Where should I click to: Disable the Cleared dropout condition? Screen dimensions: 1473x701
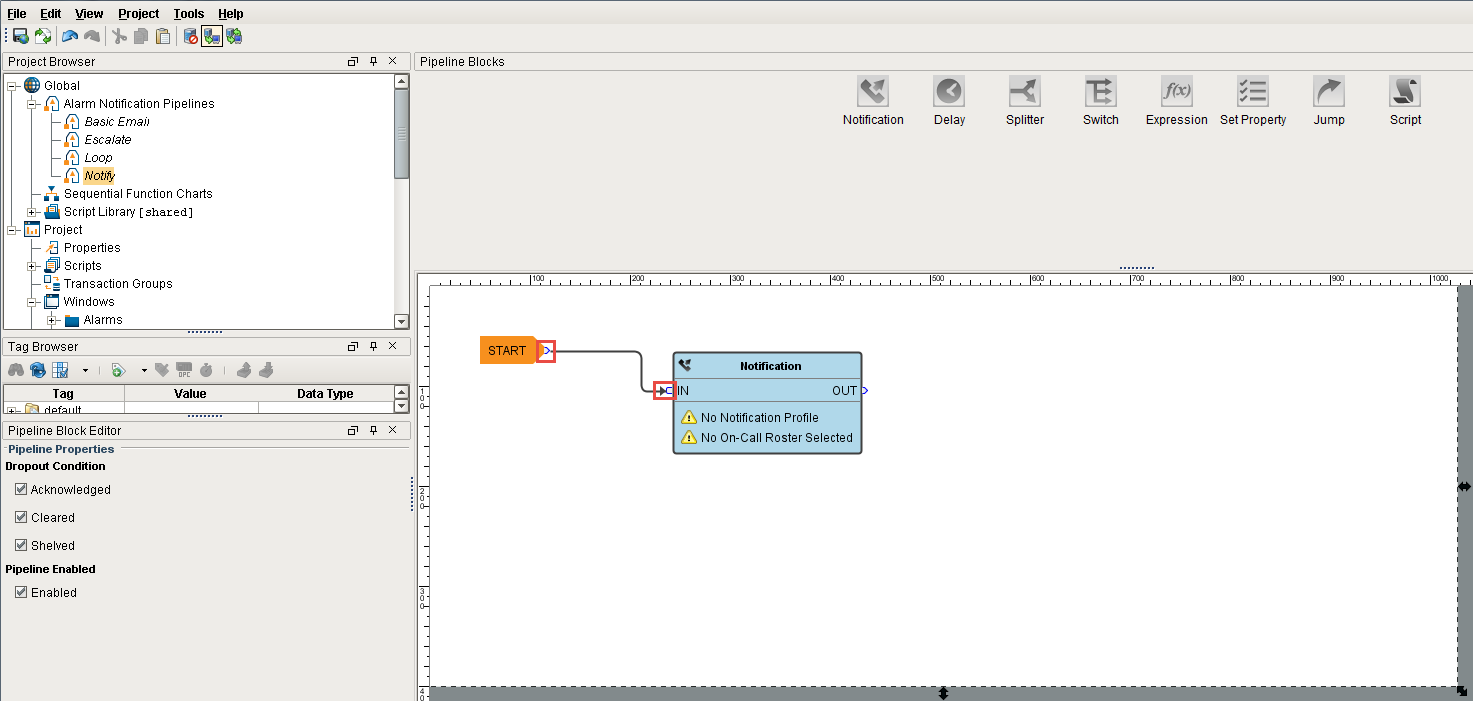point(21,517)
